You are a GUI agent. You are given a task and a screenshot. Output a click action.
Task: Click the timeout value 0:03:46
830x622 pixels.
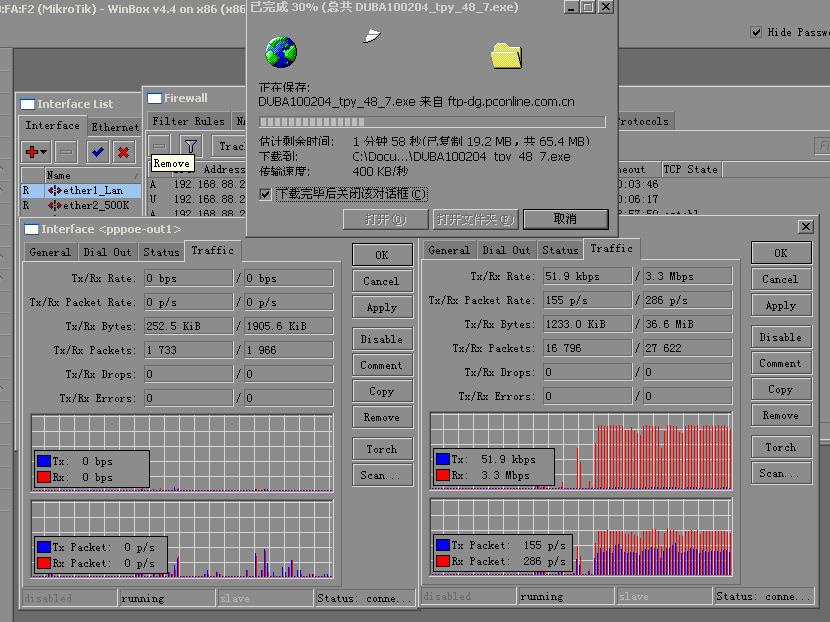[638, 184]
